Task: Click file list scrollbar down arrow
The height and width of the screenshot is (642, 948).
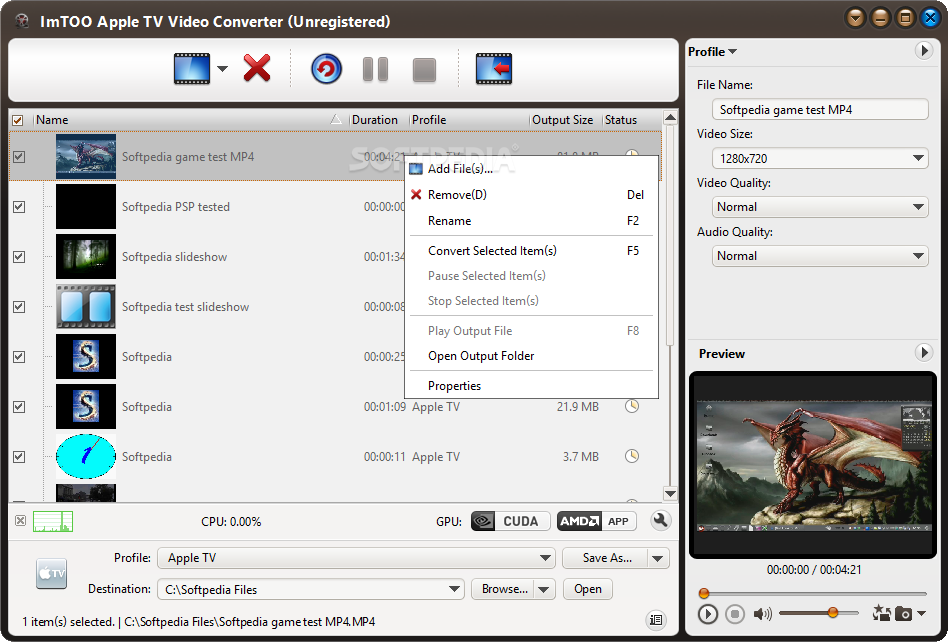Action: click(x=670, y=494)
